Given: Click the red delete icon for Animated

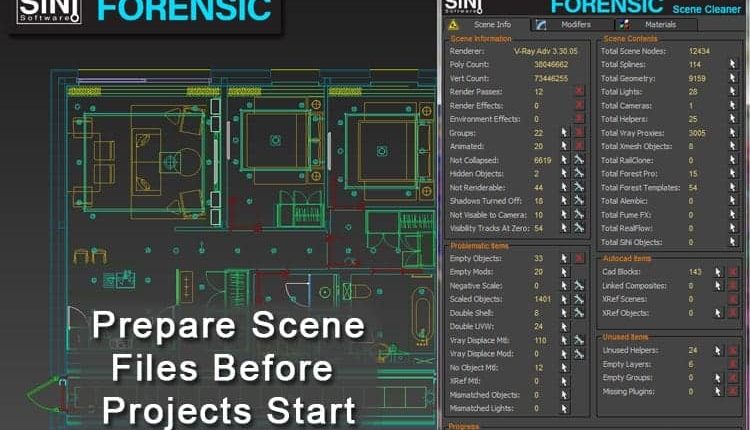Looking at the screenshot, I should [579, 146].
